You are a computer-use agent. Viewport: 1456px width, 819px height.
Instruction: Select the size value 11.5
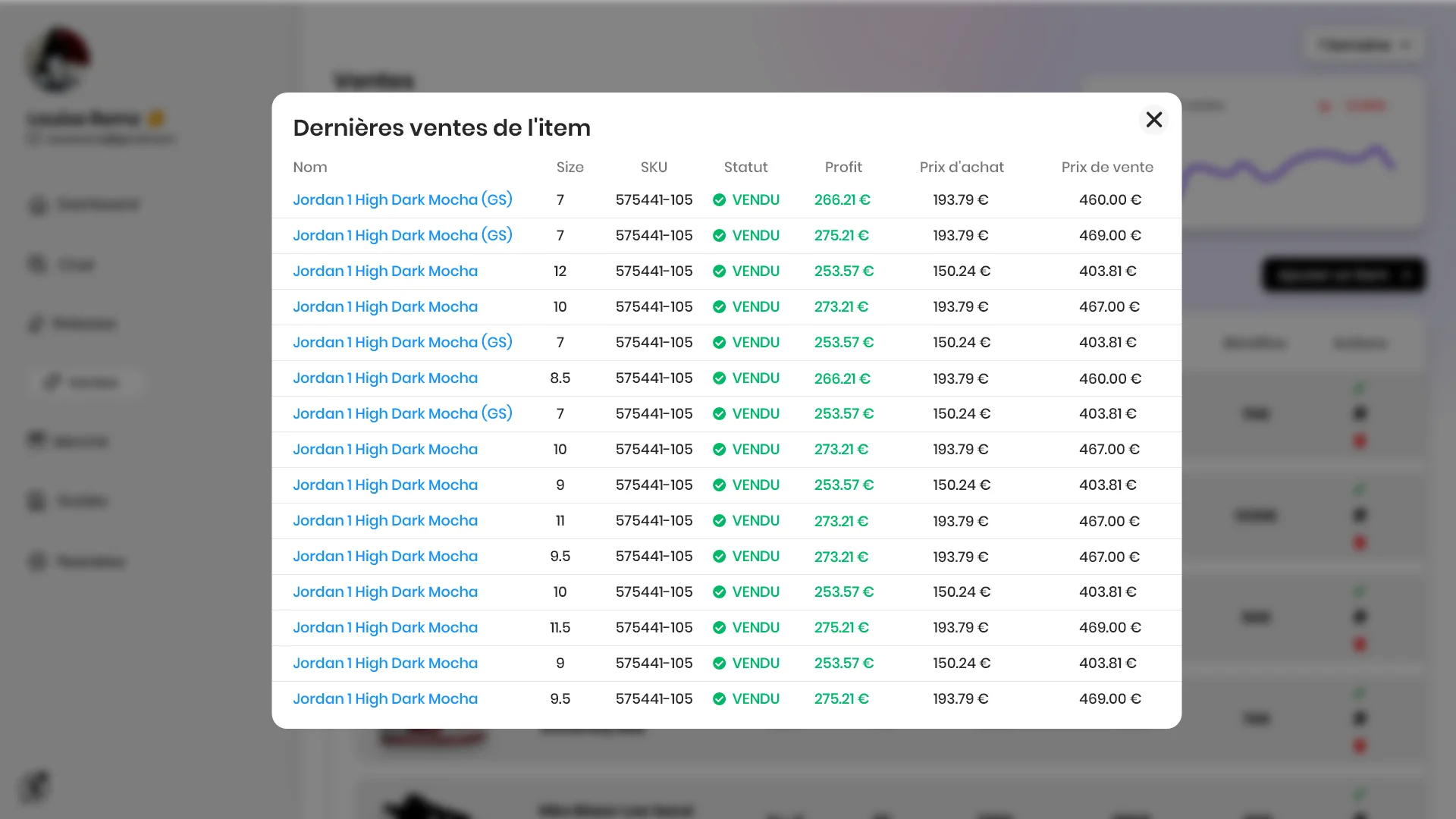click(x=560, y=628)
